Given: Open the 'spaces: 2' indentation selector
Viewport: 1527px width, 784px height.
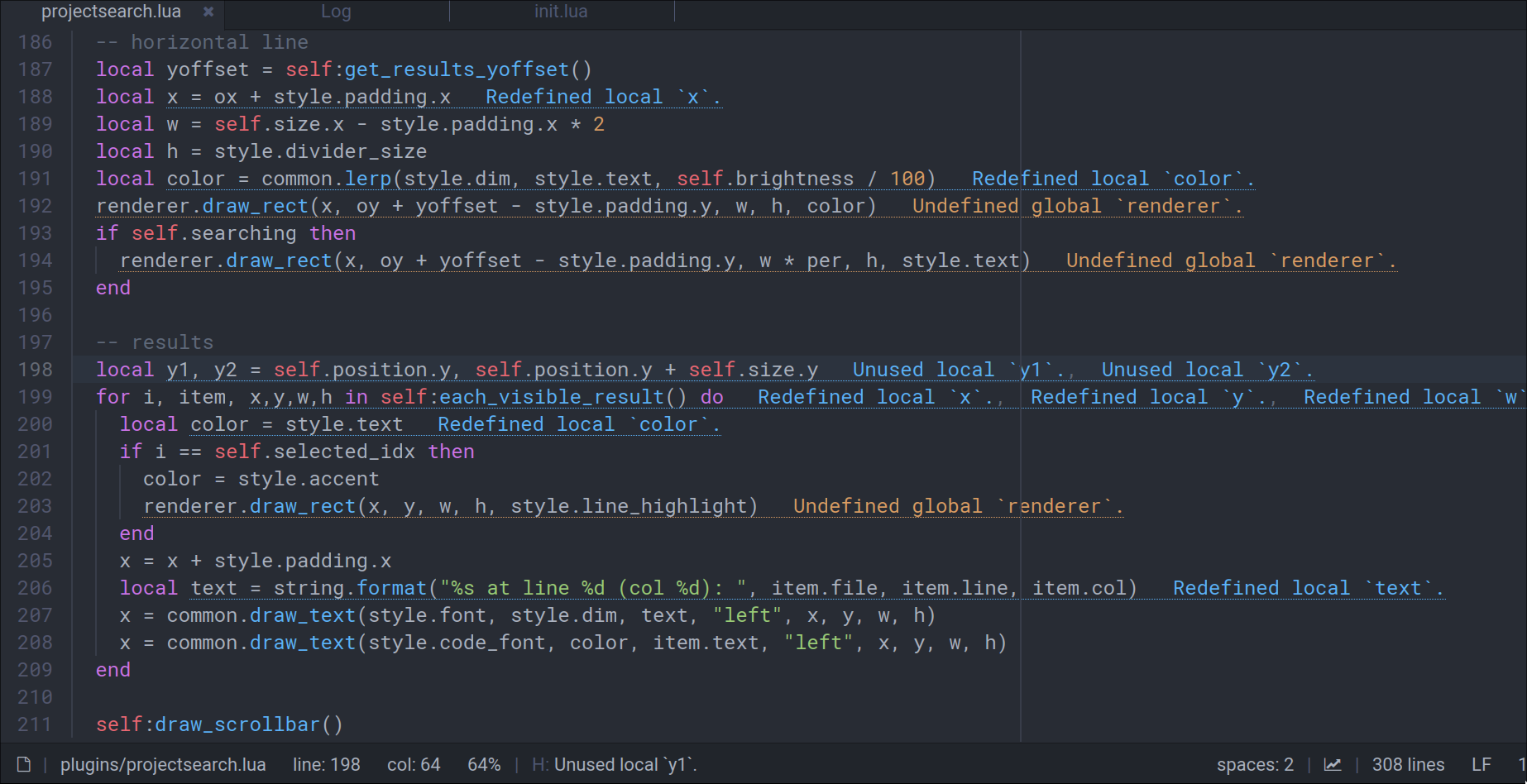Looking at the screenshot, I should tap(1254, 764).
